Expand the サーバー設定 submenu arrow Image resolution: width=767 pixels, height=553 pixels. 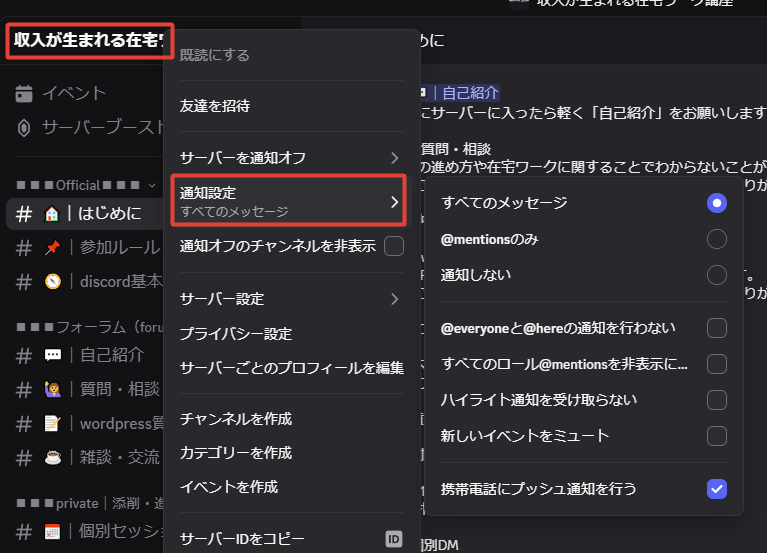point(394,299)
